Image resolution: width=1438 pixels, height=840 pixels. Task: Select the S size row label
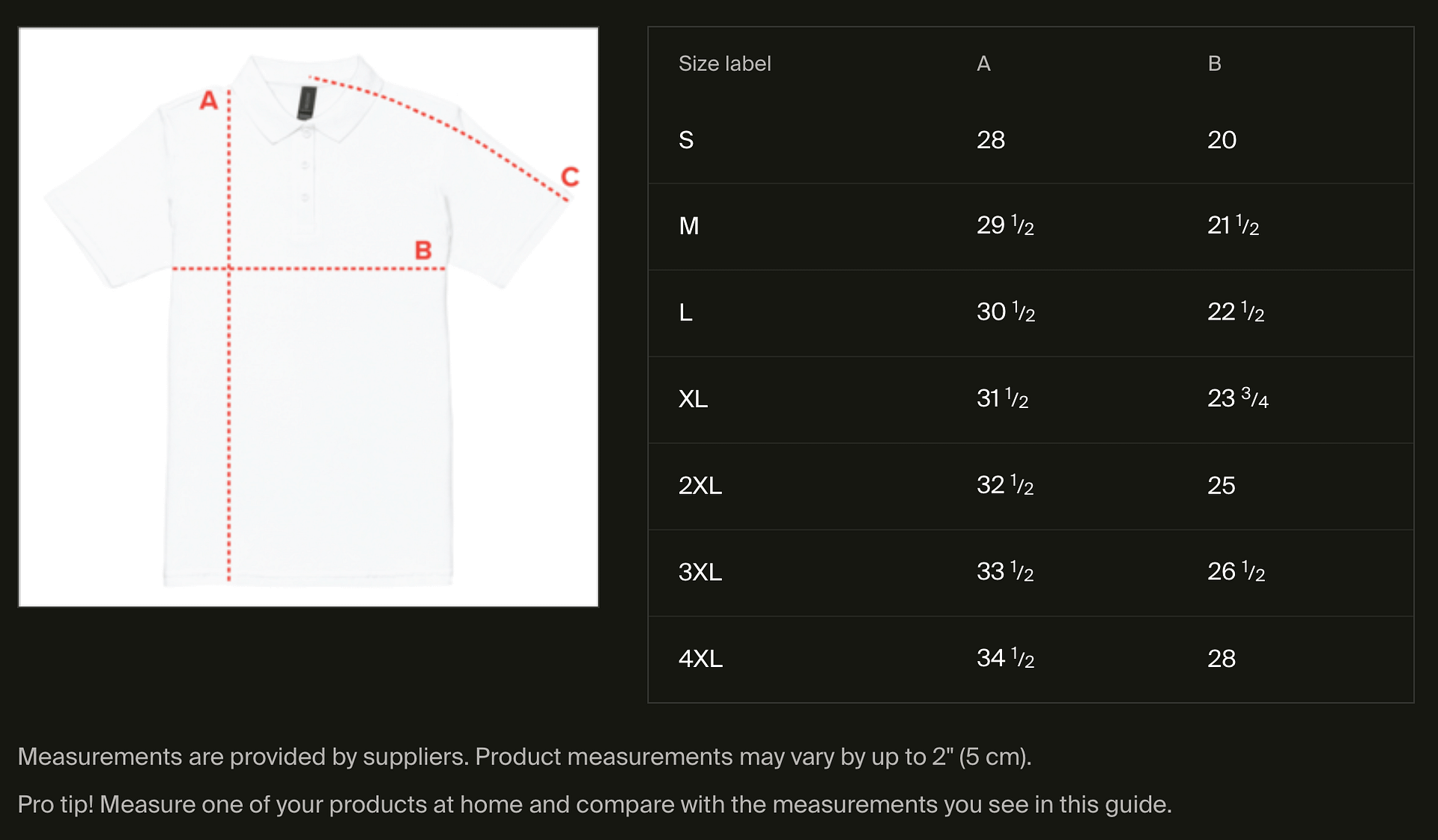(x=686, y=140)
